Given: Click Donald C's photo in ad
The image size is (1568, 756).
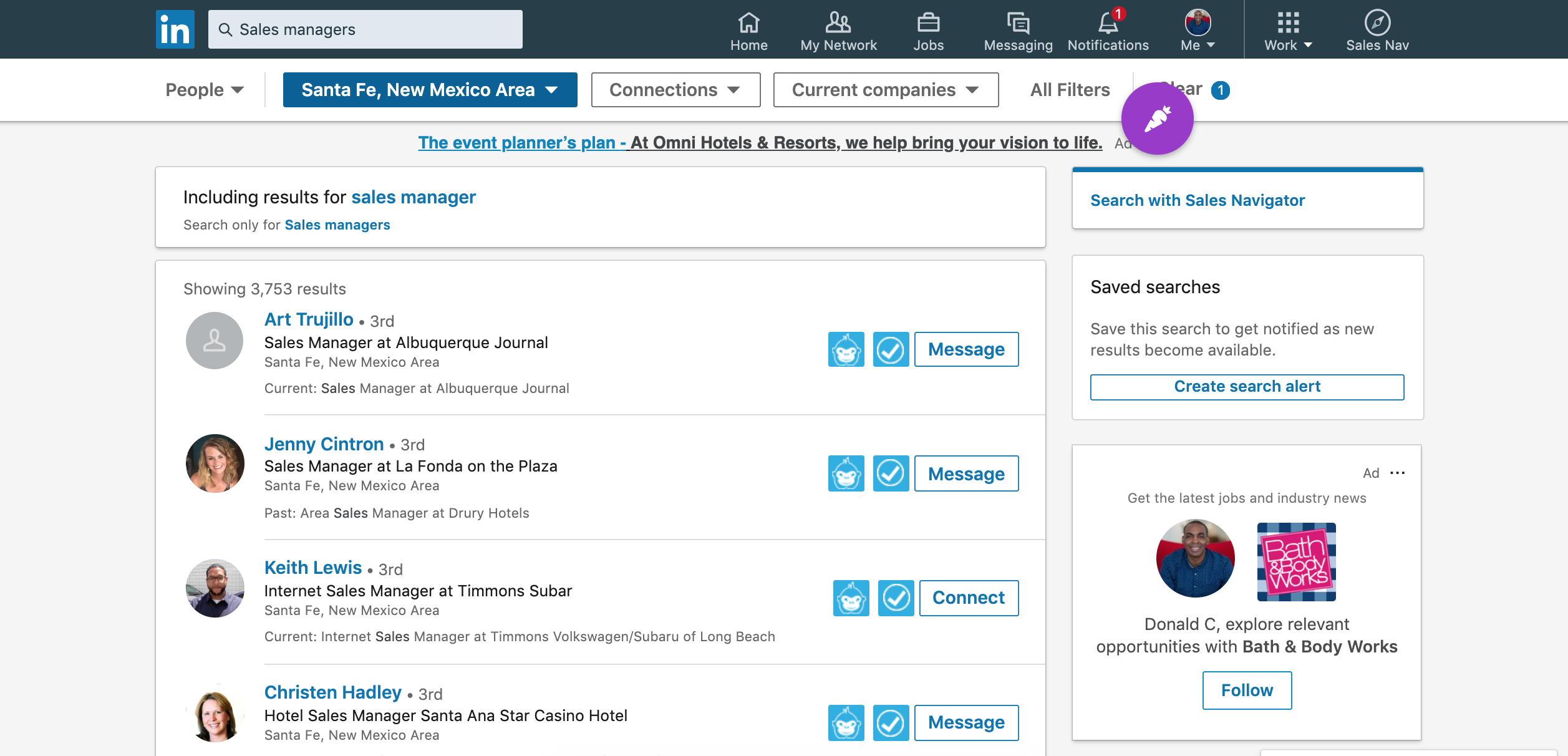Looking at the screenshot, I should point(1195,558).
